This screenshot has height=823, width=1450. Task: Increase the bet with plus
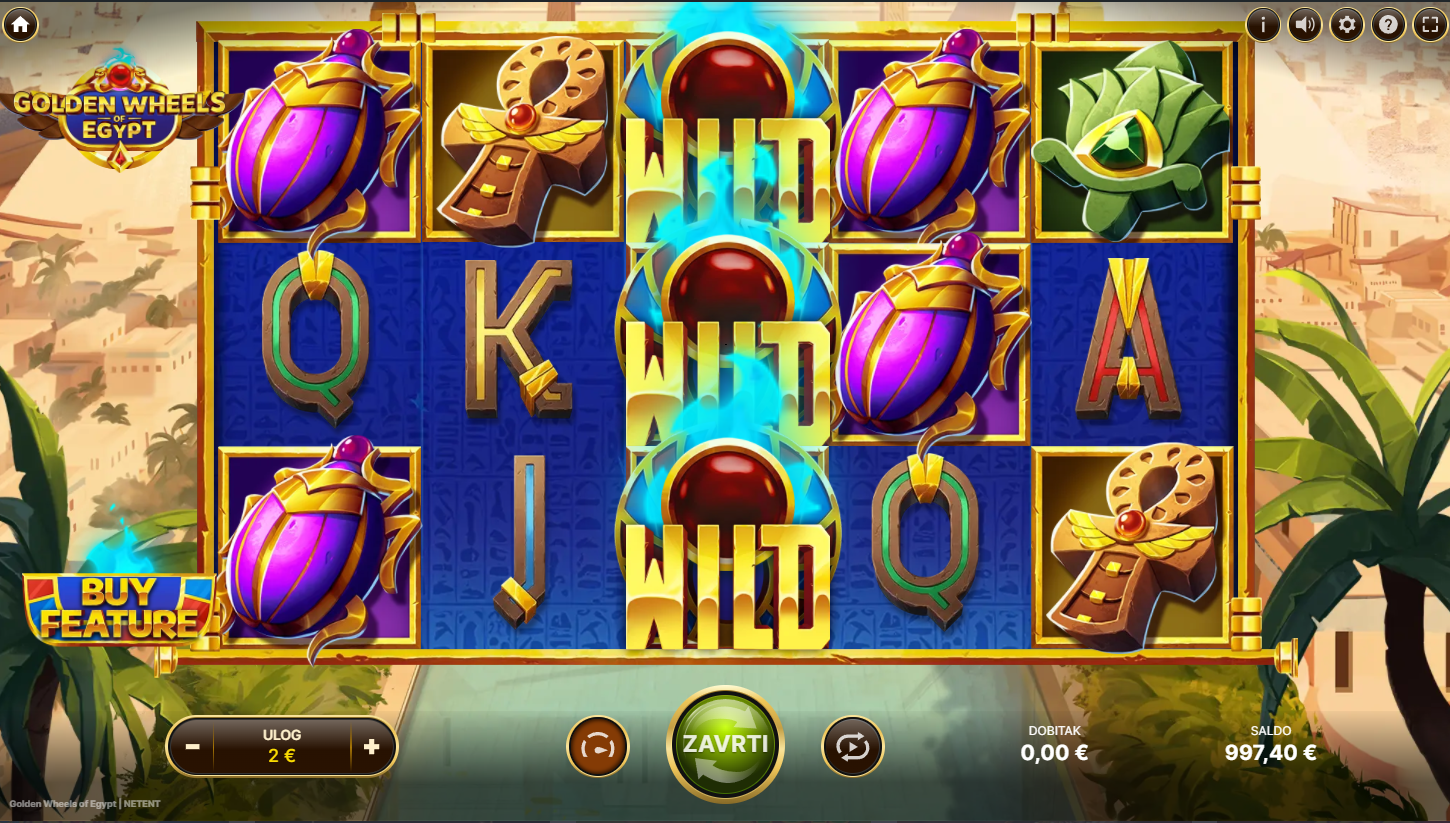(x=372, y=747)
